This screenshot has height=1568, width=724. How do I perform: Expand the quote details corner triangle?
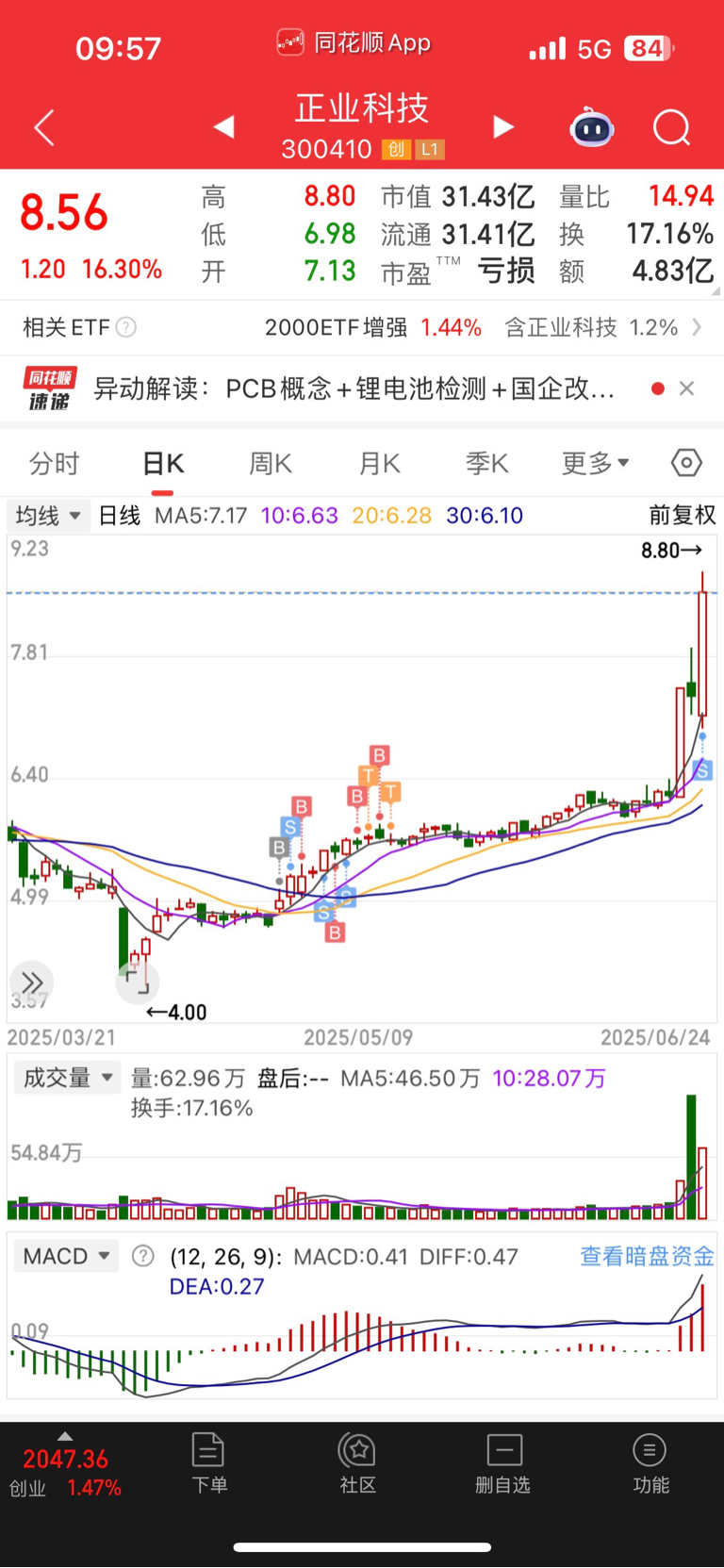[716, 292]
